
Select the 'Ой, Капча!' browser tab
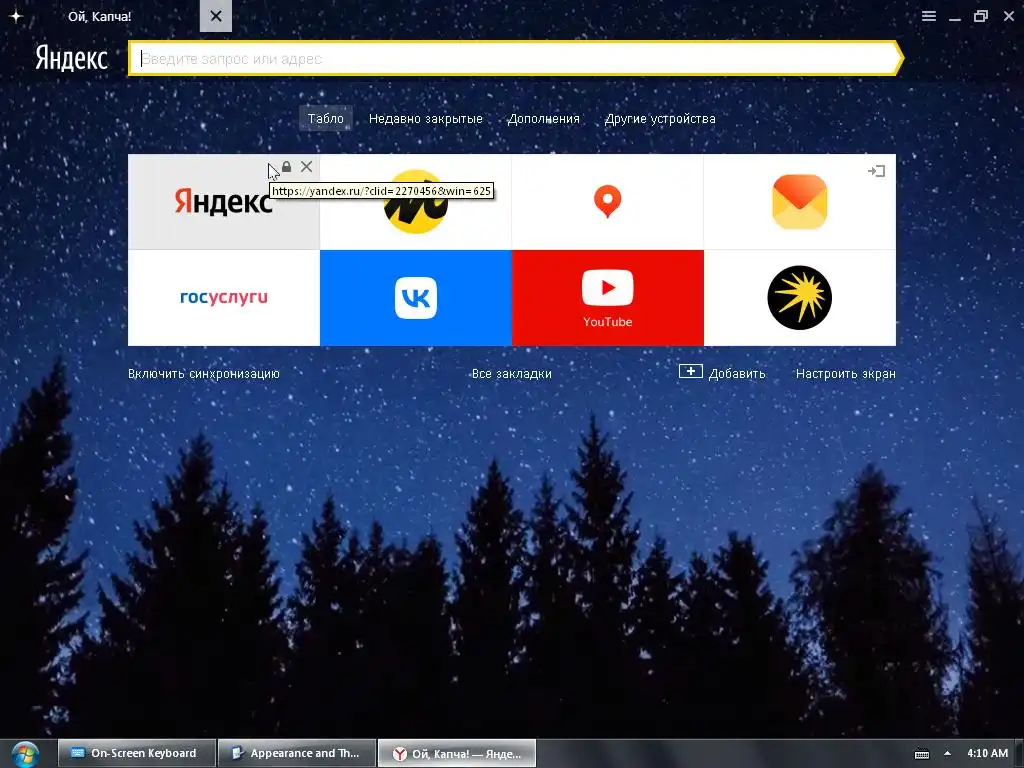pyautogui.click(x=100, y=16)
